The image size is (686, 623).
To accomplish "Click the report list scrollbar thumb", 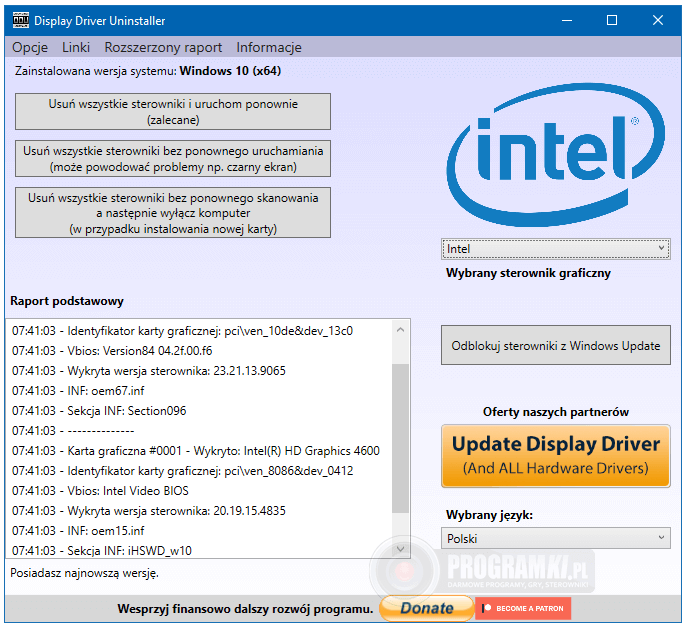I will 400,438.
